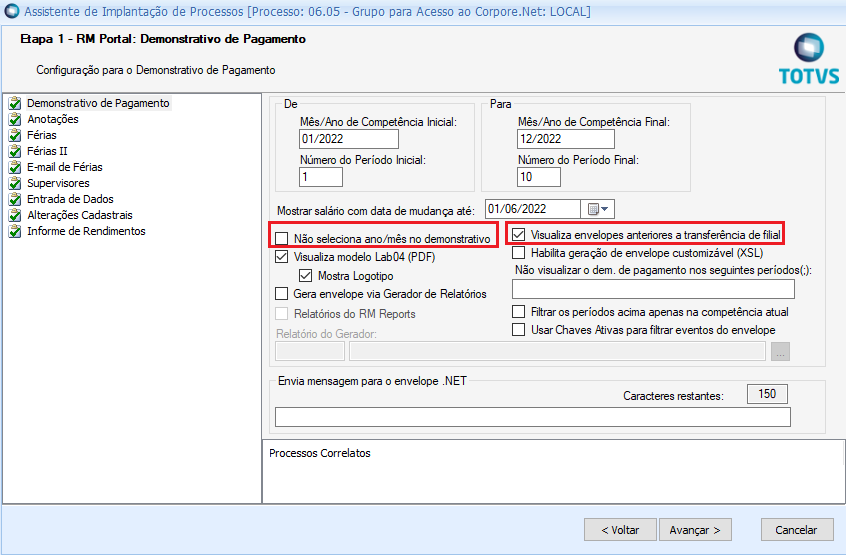Select Demonstrativo de Pagamento step
This screenshot has width=846, height=555.
click(x=98, y=103)
